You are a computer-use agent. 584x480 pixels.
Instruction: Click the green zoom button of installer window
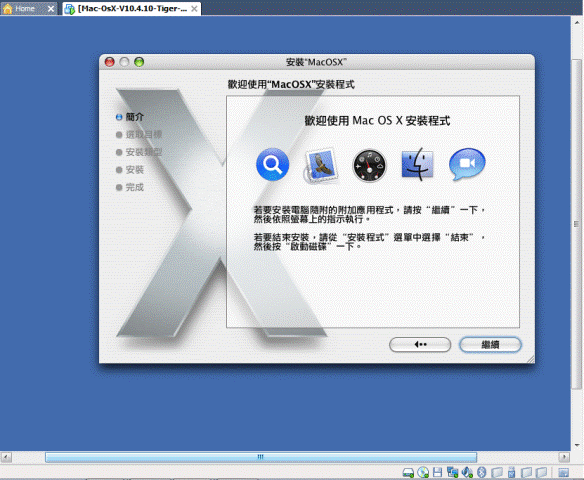coord(139,62)
